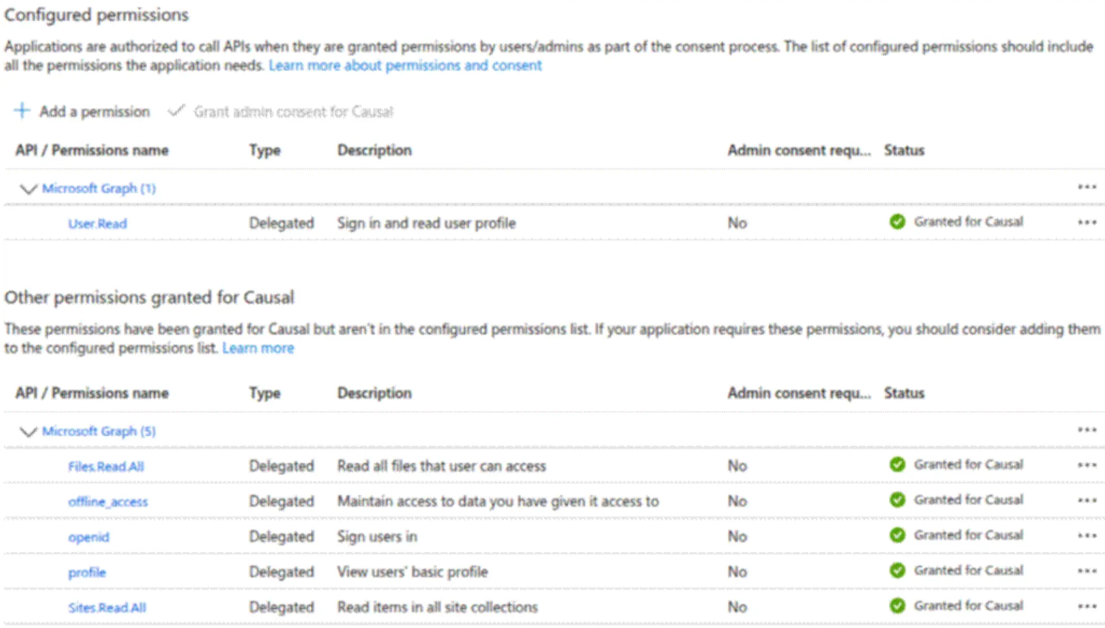Viewport: 1105px width, 628px height.
Task: Click the green Granted icon for openid
Action: [x=898, y=536]
